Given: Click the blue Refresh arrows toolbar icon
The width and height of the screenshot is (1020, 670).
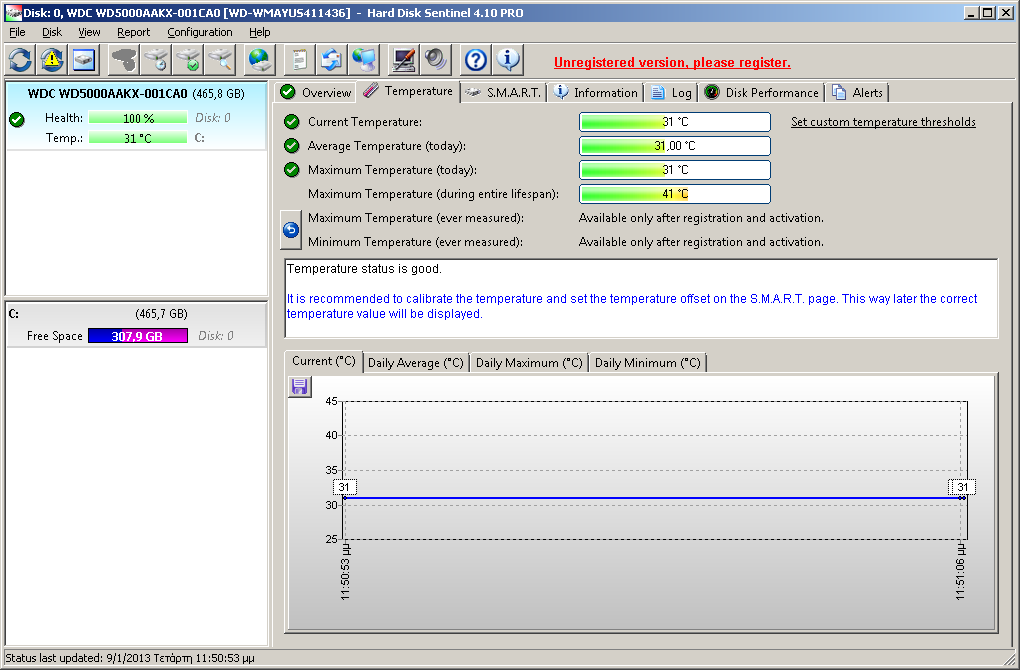Looking at the screenshot, I should [x=20, y=60].
